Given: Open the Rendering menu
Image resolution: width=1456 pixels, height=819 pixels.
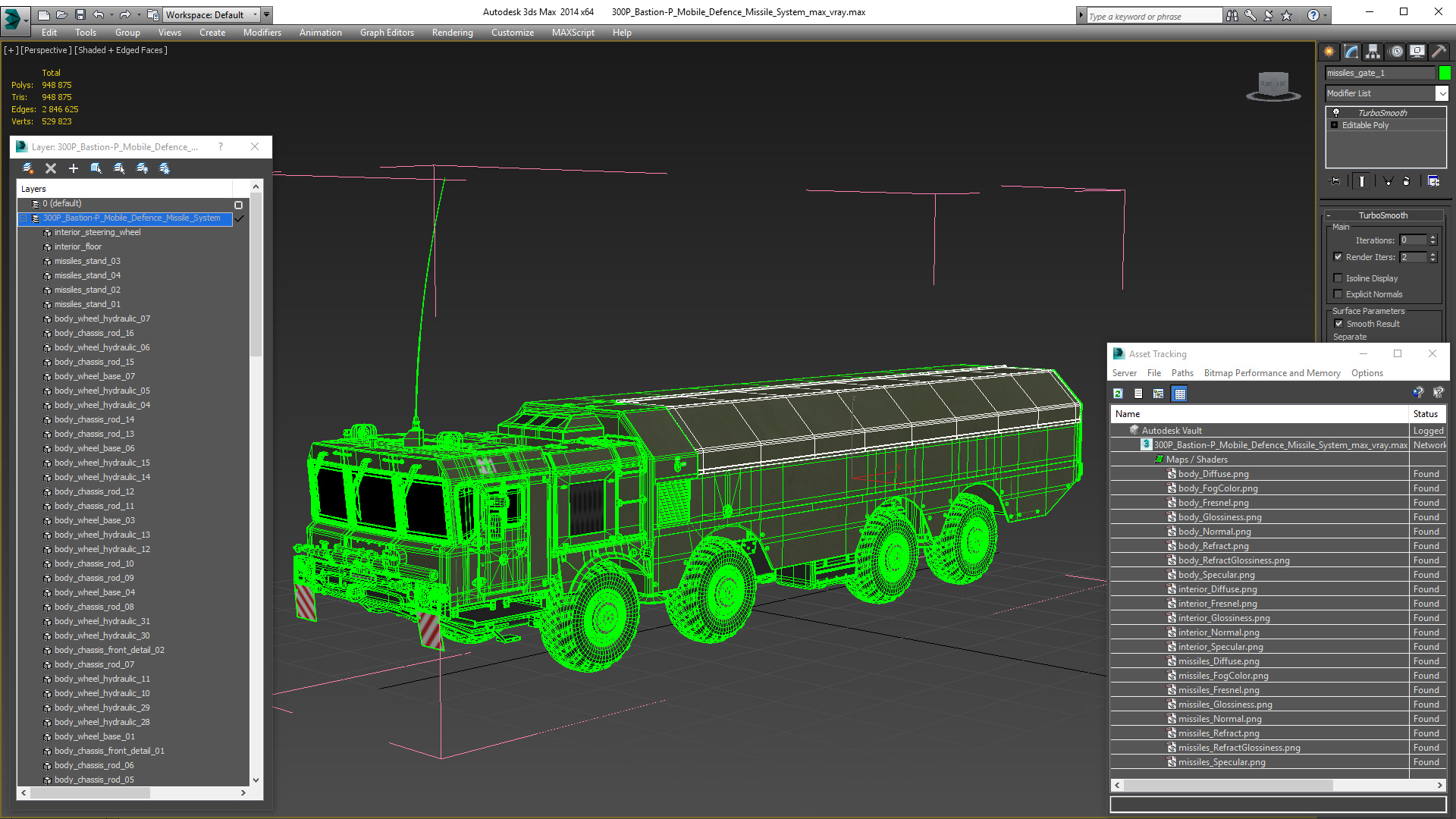Looking at the screenshot, I should click(451, 32).
